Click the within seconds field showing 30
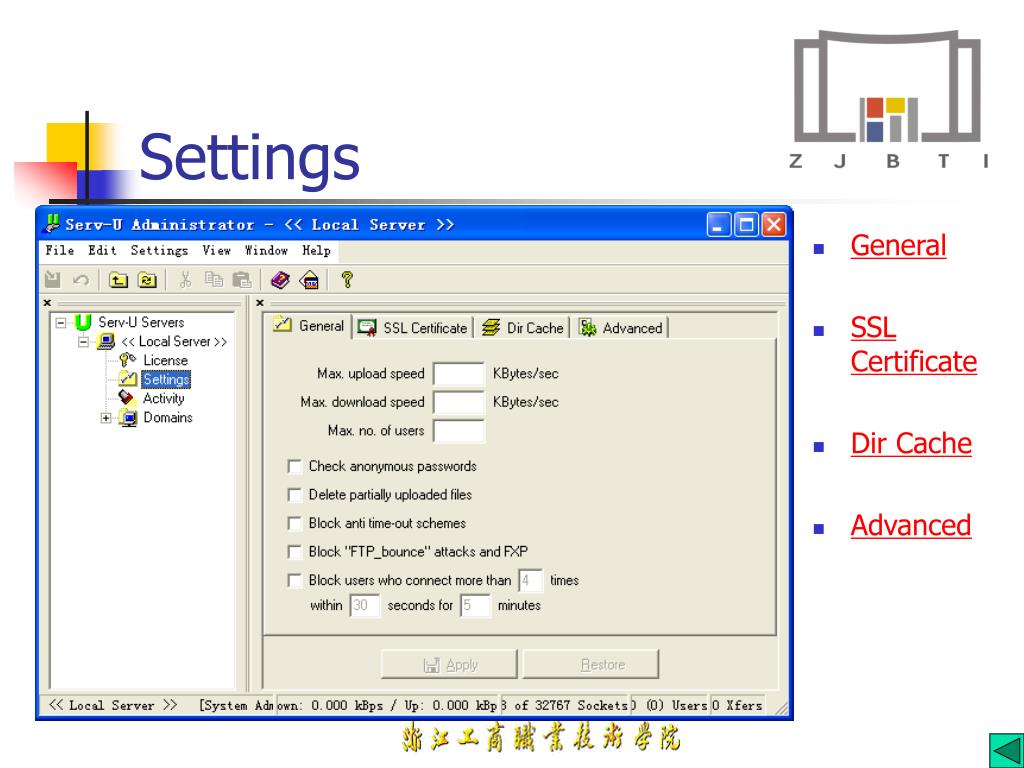Viewport: 1024px width, 768px height. point(365,605)
